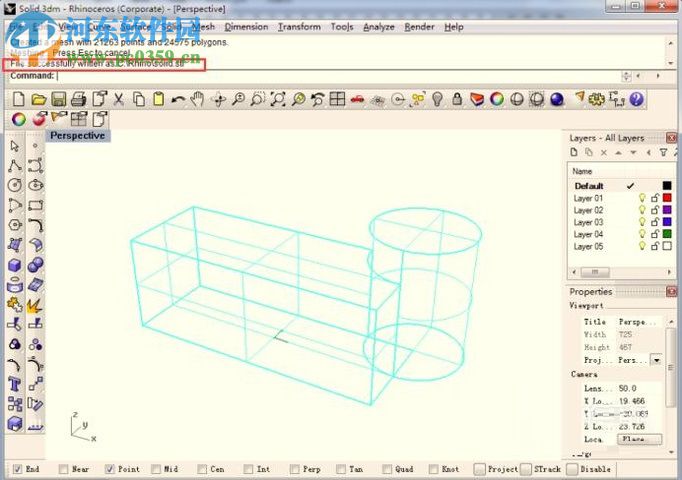Click the four-viewport layout icon
Screen dimensions: 682x480
[x=337, y=100]
